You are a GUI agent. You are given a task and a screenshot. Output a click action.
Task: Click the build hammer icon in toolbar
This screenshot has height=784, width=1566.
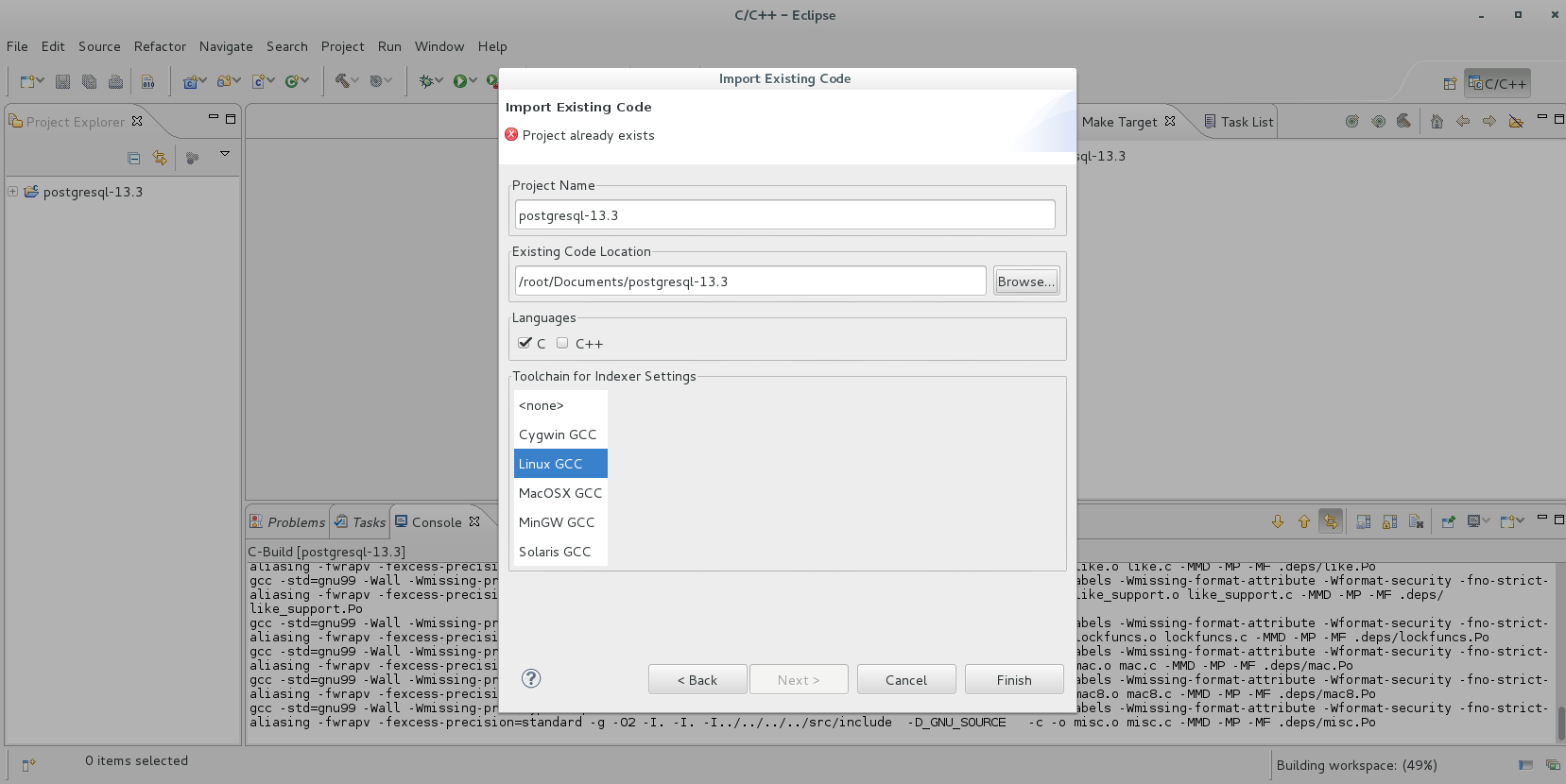(x=342, y=81)
